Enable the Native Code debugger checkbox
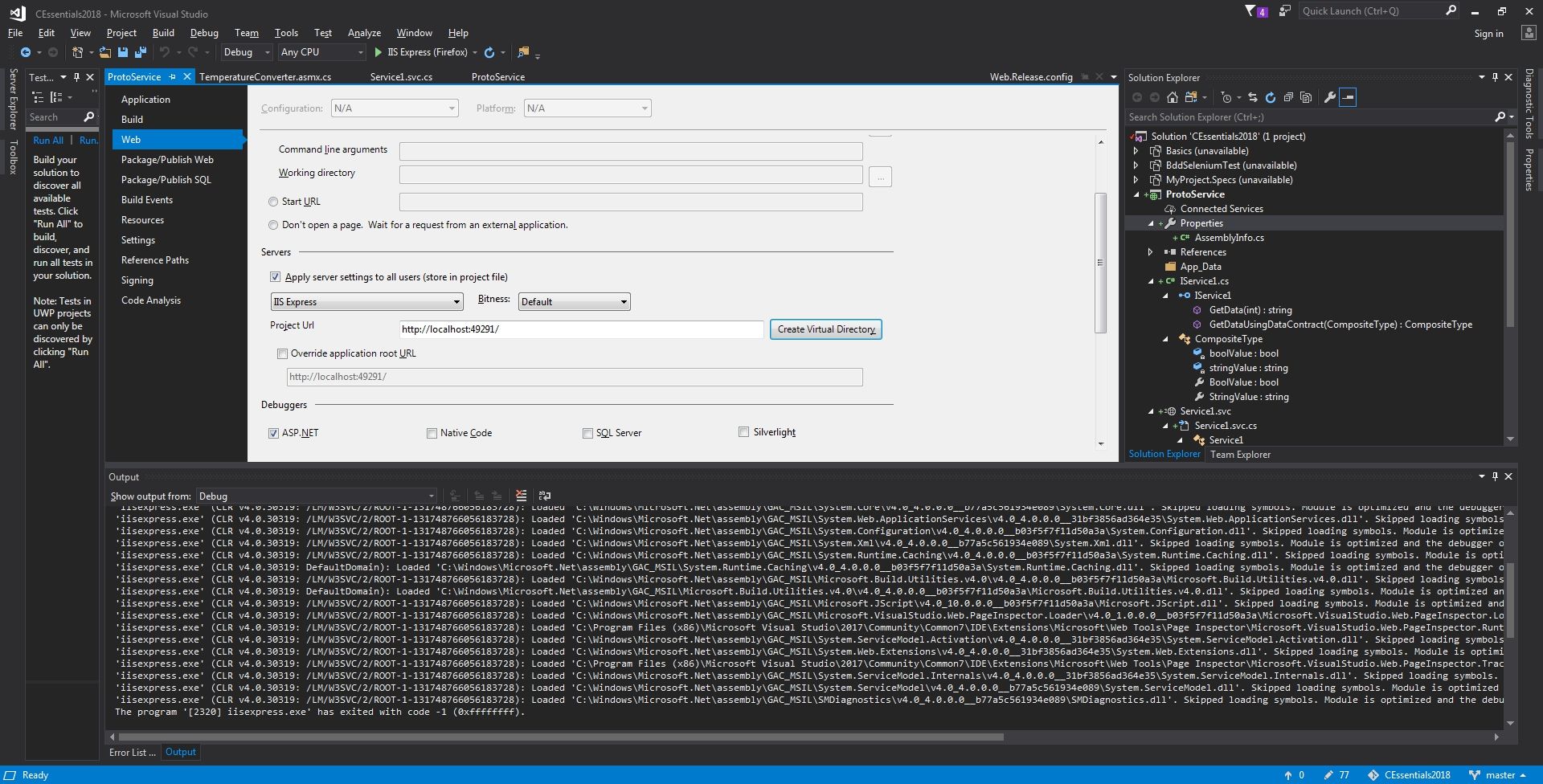The image size is (1543, 784). [x=432, y=433]
